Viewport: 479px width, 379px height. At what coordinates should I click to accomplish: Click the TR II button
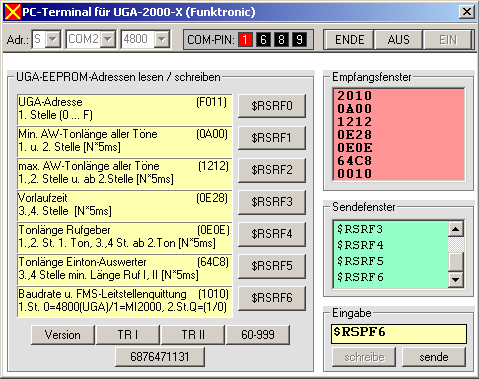click(x=193, y=335)
